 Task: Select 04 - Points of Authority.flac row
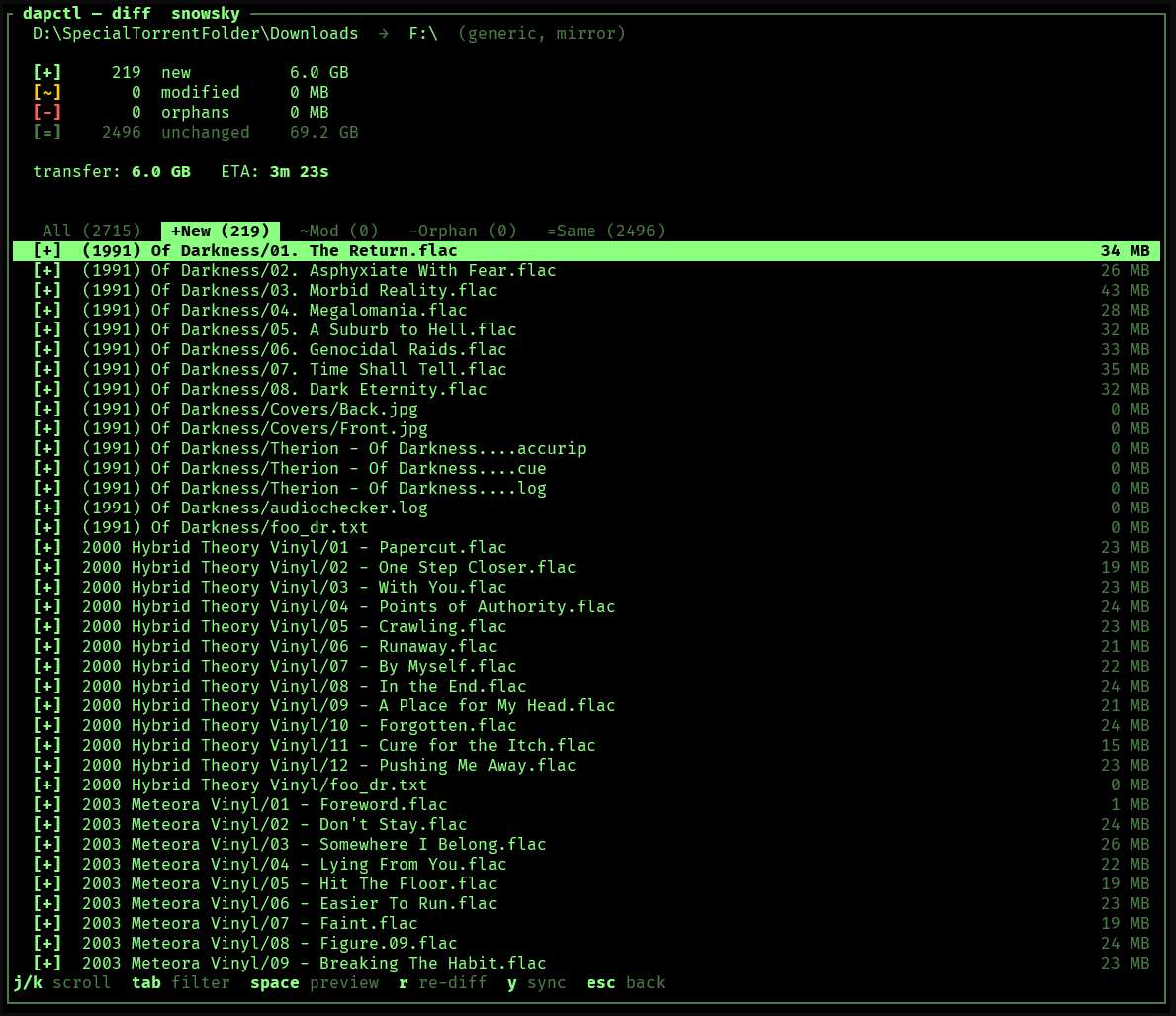[x=587, y=607]
